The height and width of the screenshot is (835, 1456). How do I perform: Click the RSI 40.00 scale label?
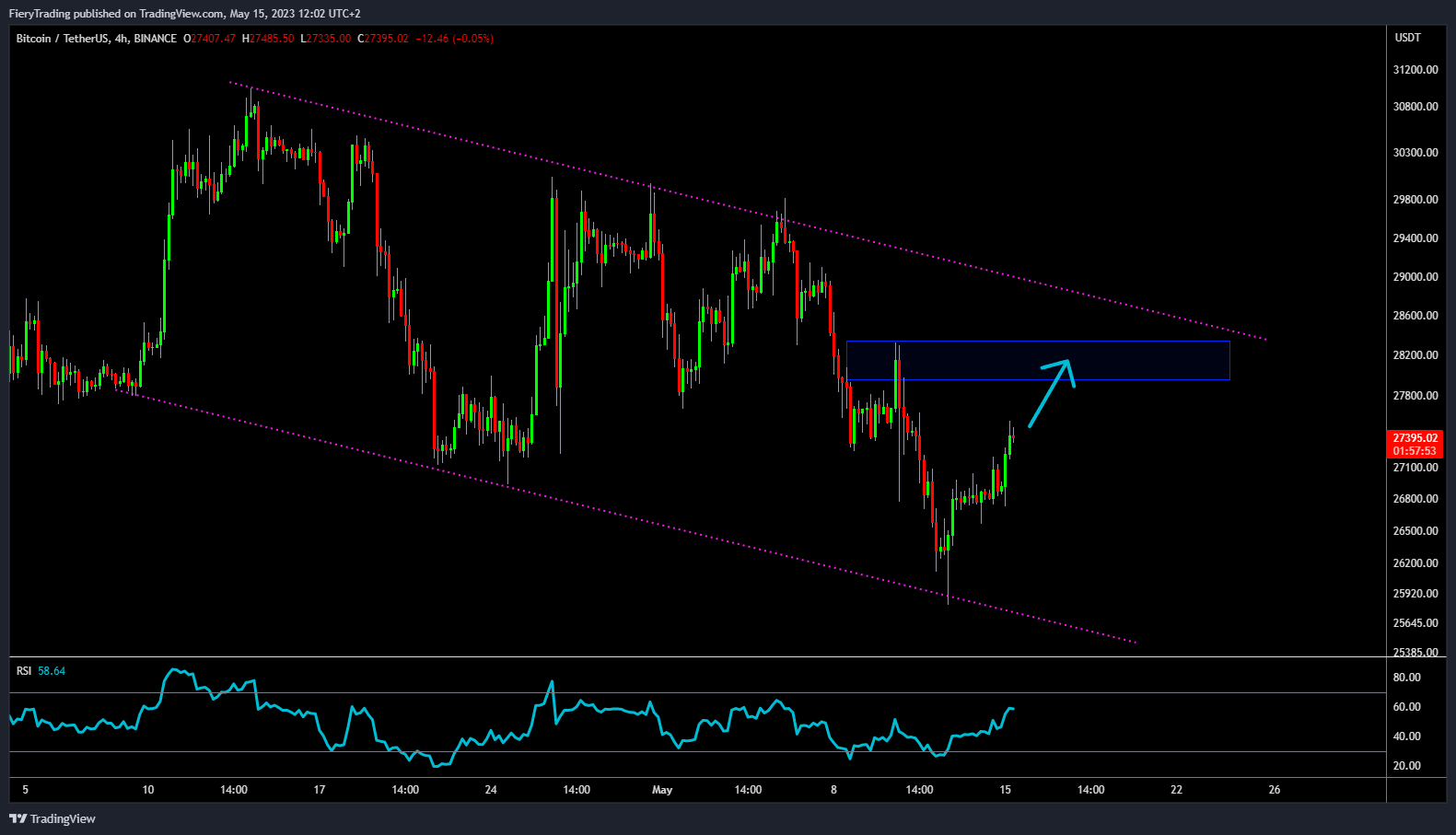tap(1407, 736)
